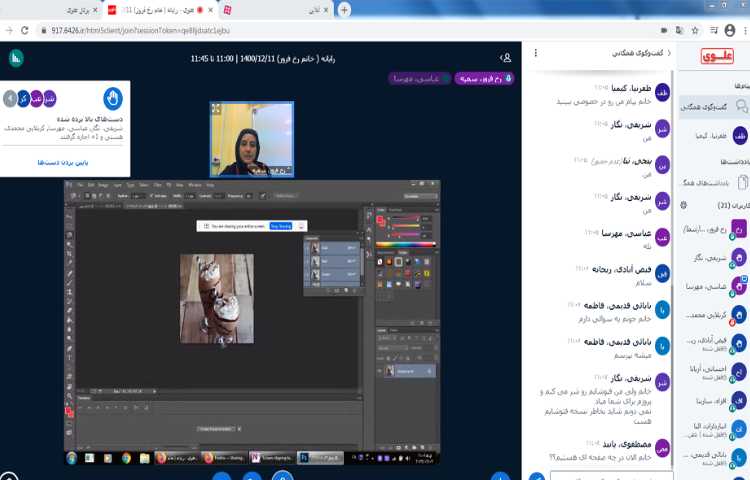Select the Background layer row in Layers panel
Viewport: 750px width, 480px height.
pos(407,371)
